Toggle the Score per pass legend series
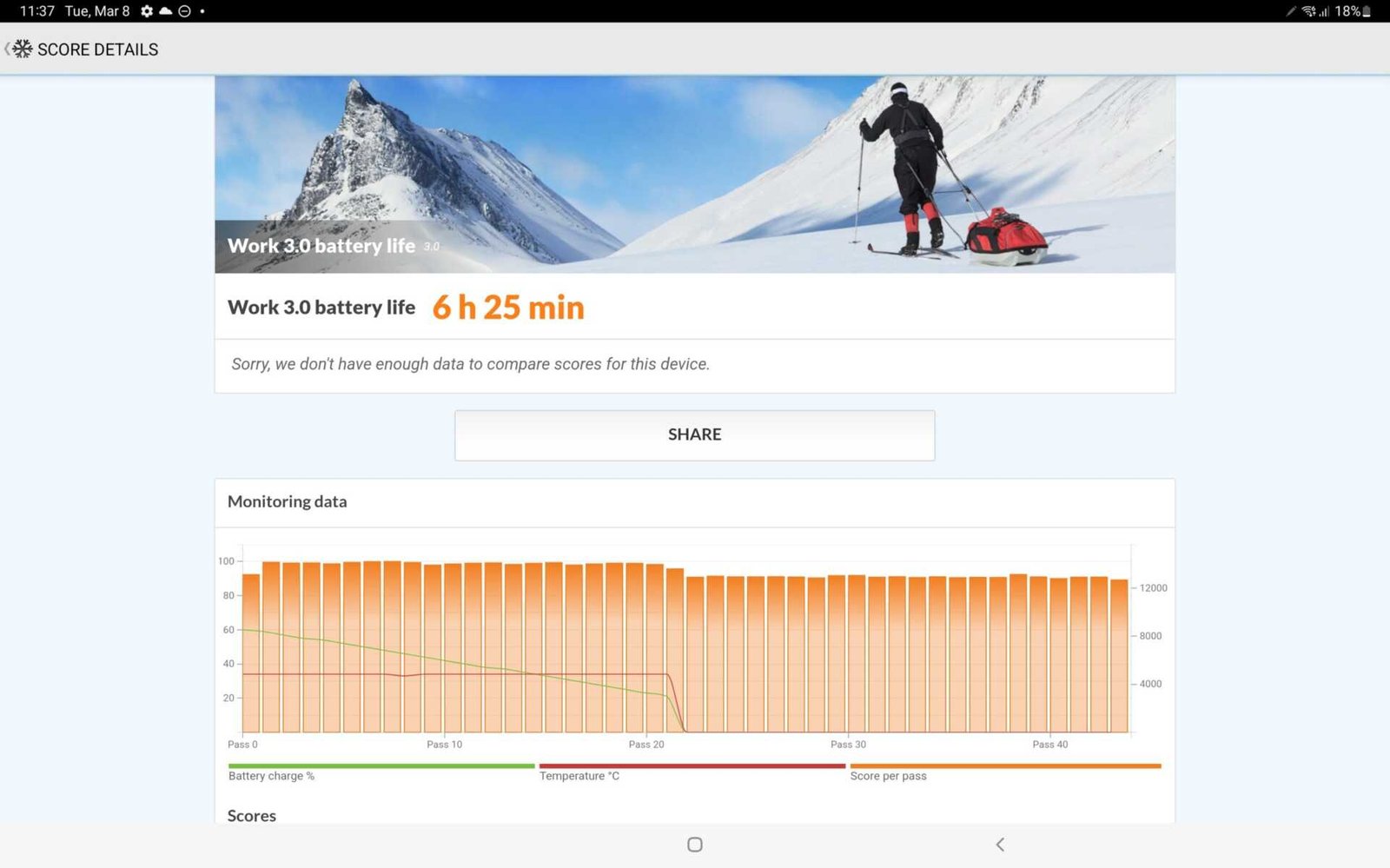1390x868 pixels. click(888, 776)
